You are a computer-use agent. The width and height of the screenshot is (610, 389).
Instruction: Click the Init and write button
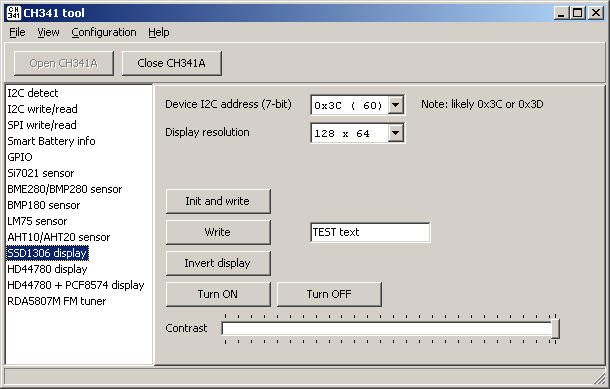pyautogui.click(x=218, y=201)
